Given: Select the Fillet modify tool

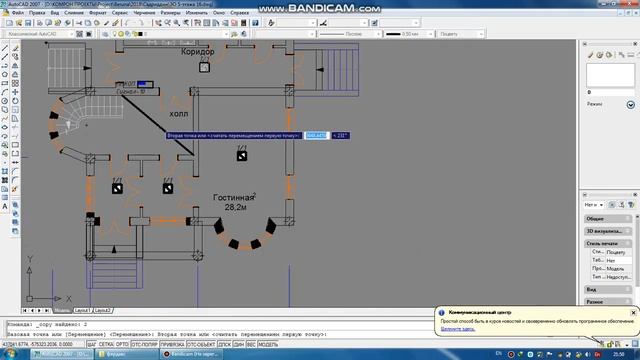Looking at the screenshot, I should (x=15, y=180).
